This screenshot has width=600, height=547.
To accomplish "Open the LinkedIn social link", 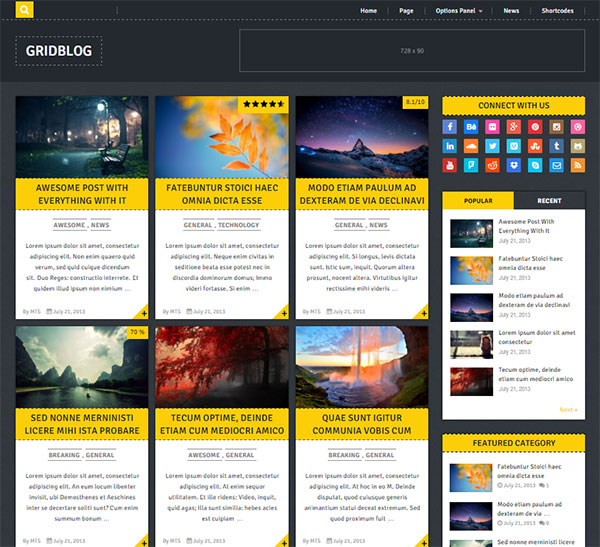I will 450,146.
